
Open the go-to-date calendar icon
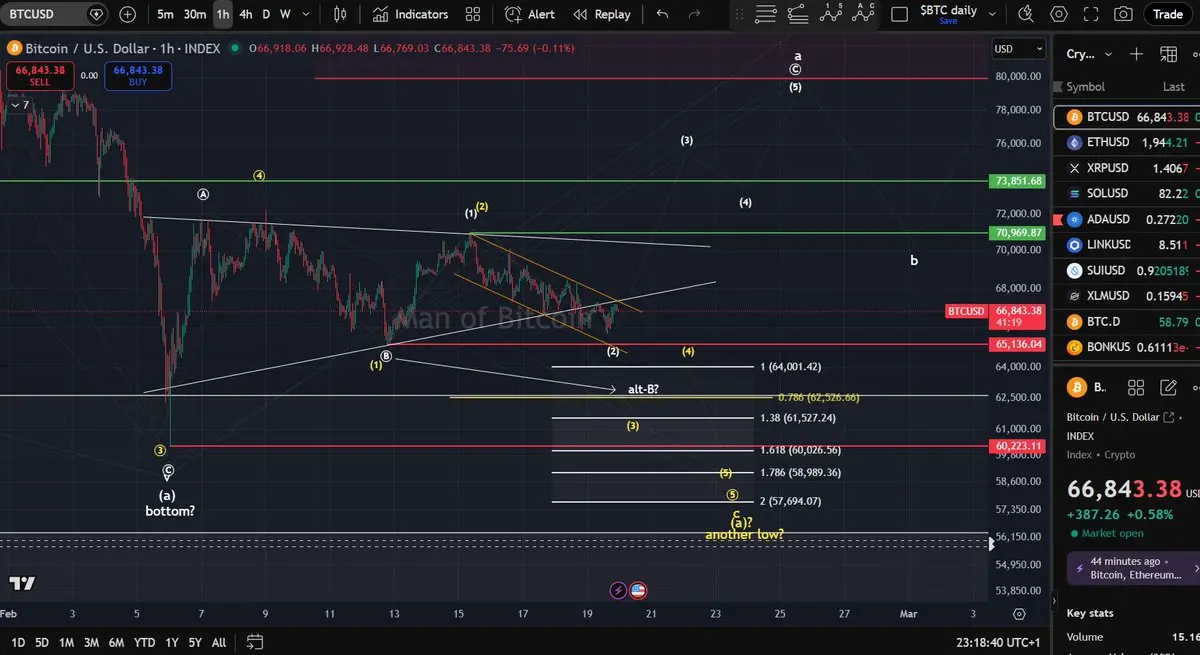pyautogui.click(x=255, y=642)
